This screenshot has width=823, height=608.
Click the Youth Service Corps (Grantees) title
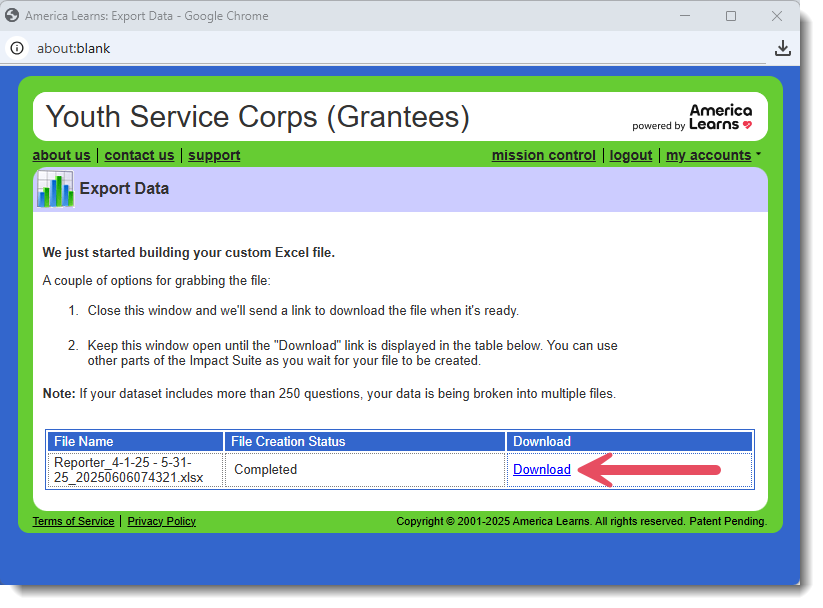(x=257, y=117)
